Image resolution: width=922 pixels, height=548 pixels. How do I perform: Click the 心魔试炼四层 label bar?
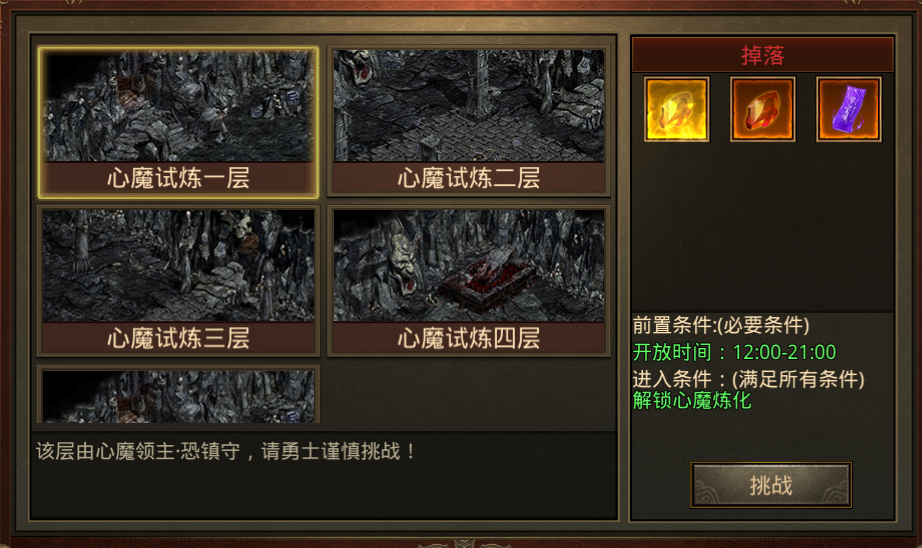[469, 338]
